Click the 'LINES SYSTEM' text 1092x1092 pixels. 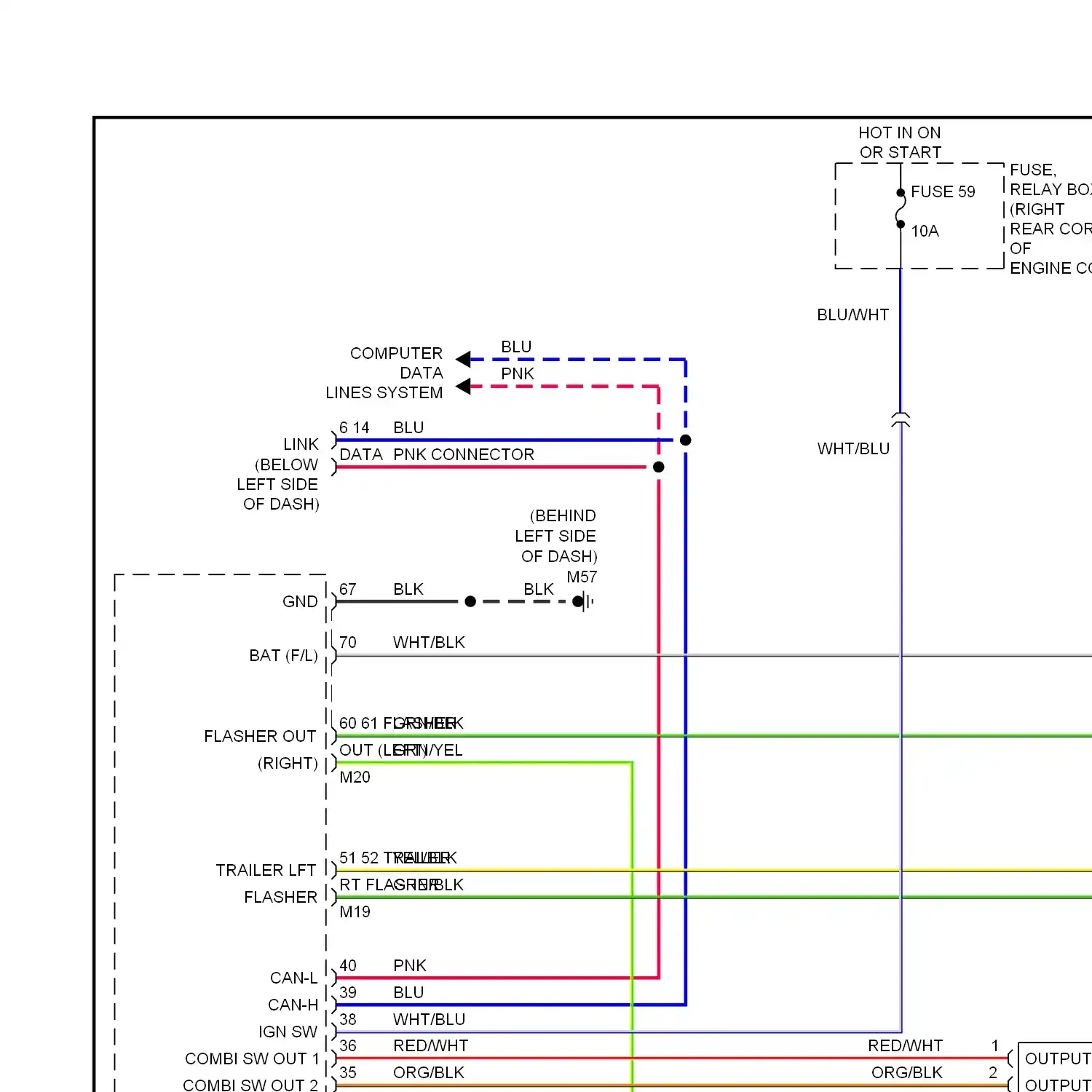384,392
